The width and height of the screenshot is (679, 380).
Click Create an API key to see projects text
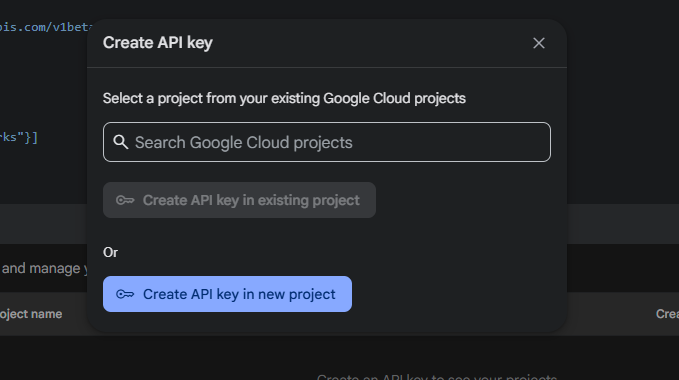click(x=436, y=376)
